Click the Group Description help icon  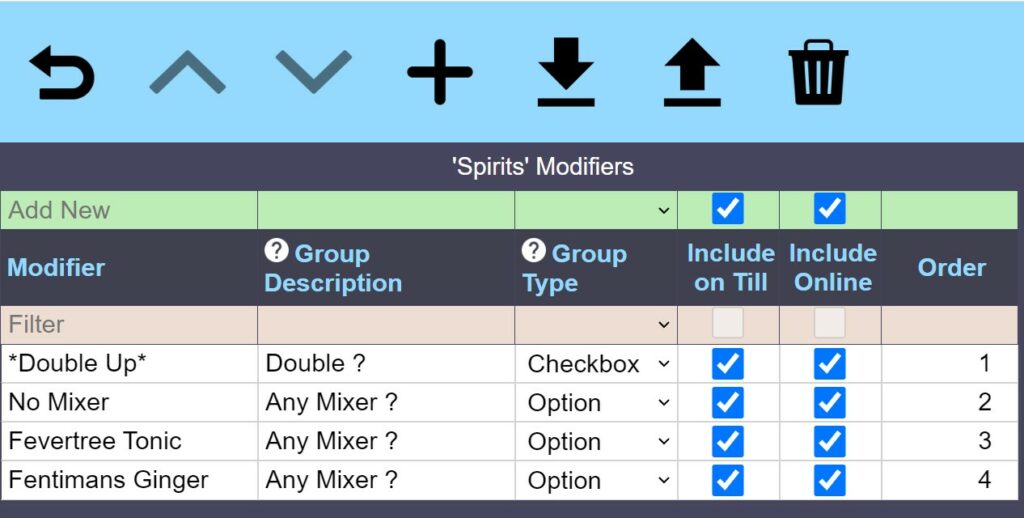[277, 251]
